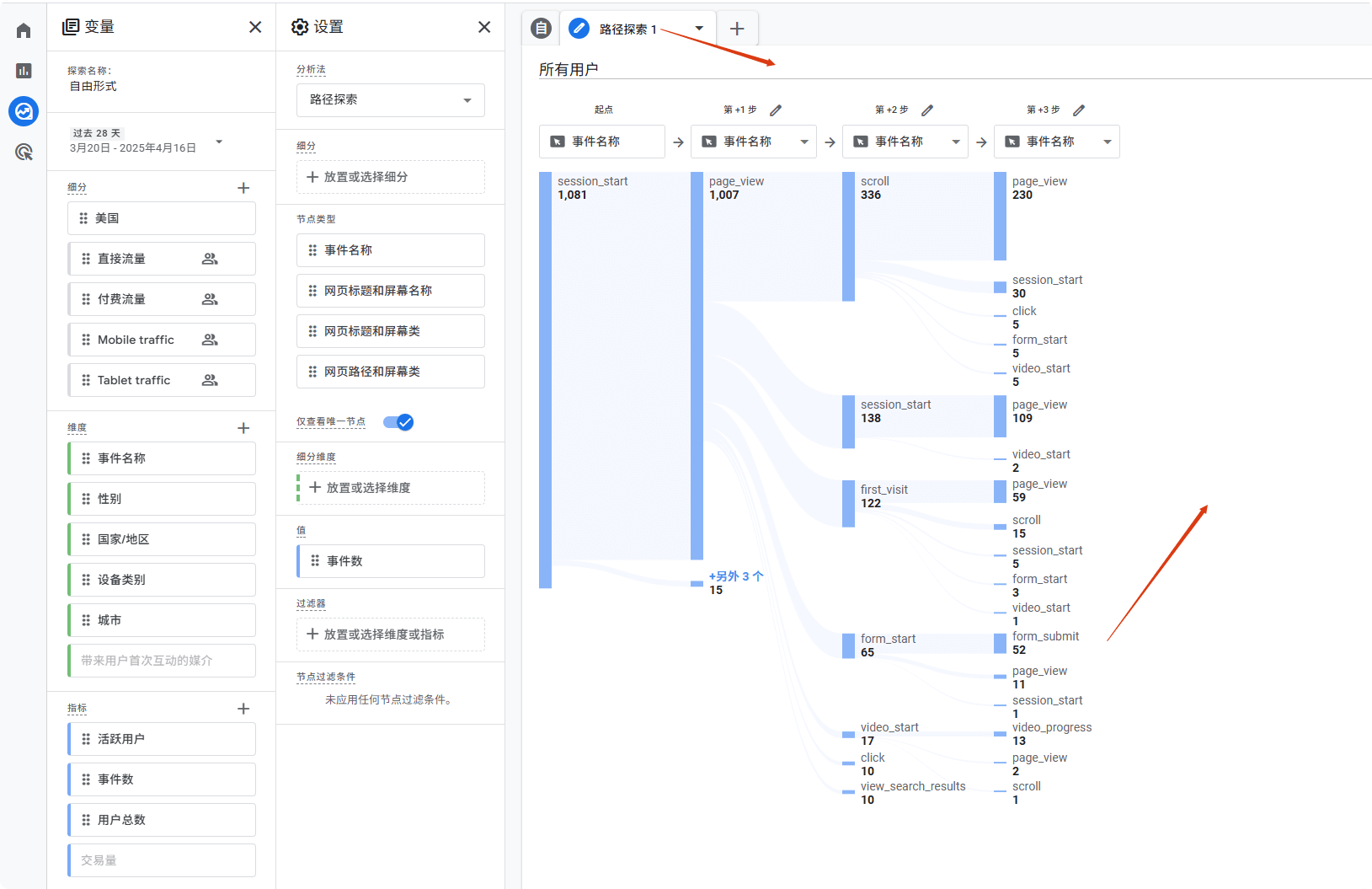1372x889 pixels.
Task: Open the Advertising icon in the sidebar
Action: coord(24,152)
